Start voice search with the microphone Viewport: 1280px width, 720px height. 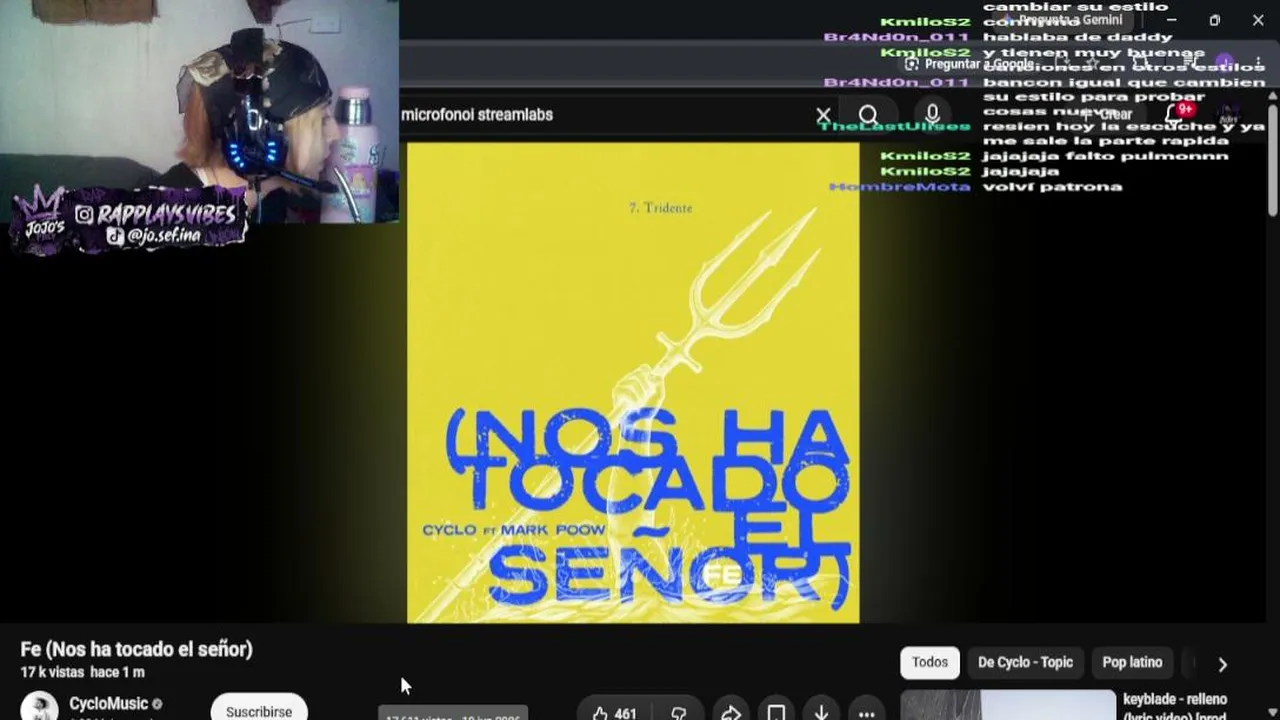coord(932,115)
